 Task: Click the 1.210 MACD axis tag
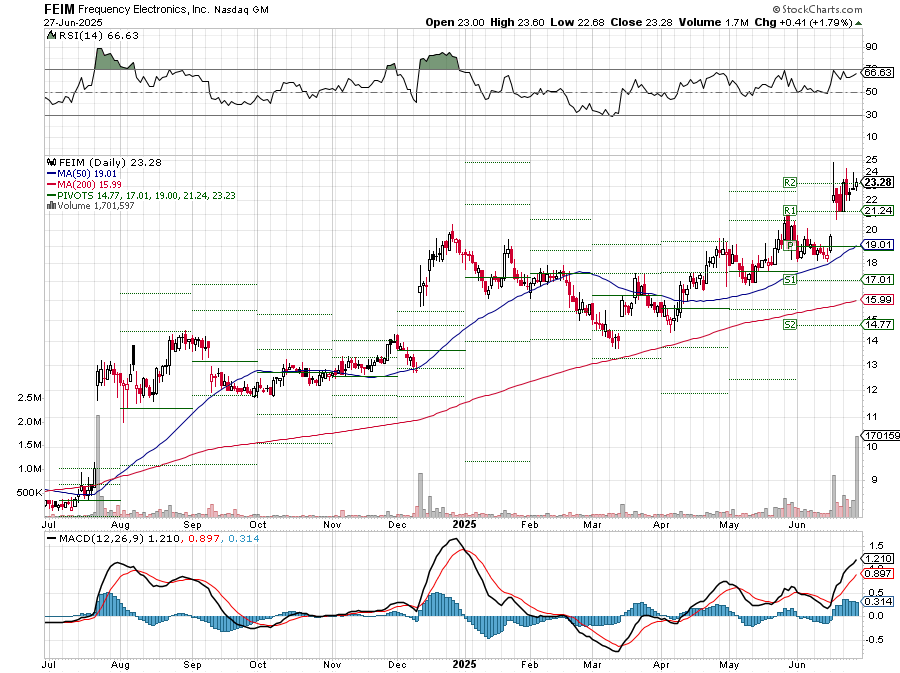pyautogui.click(x=878, y=558)
